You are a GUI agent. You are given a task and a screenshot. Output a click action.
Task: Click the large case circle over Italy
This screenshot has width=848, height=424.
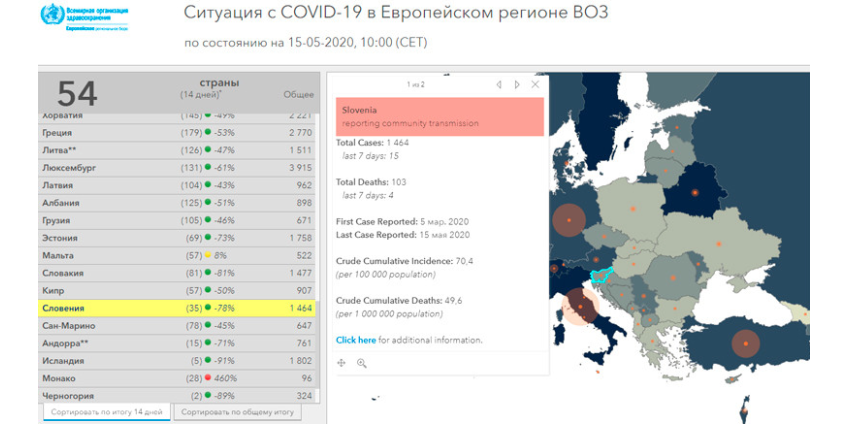click(x=580, y=307)
